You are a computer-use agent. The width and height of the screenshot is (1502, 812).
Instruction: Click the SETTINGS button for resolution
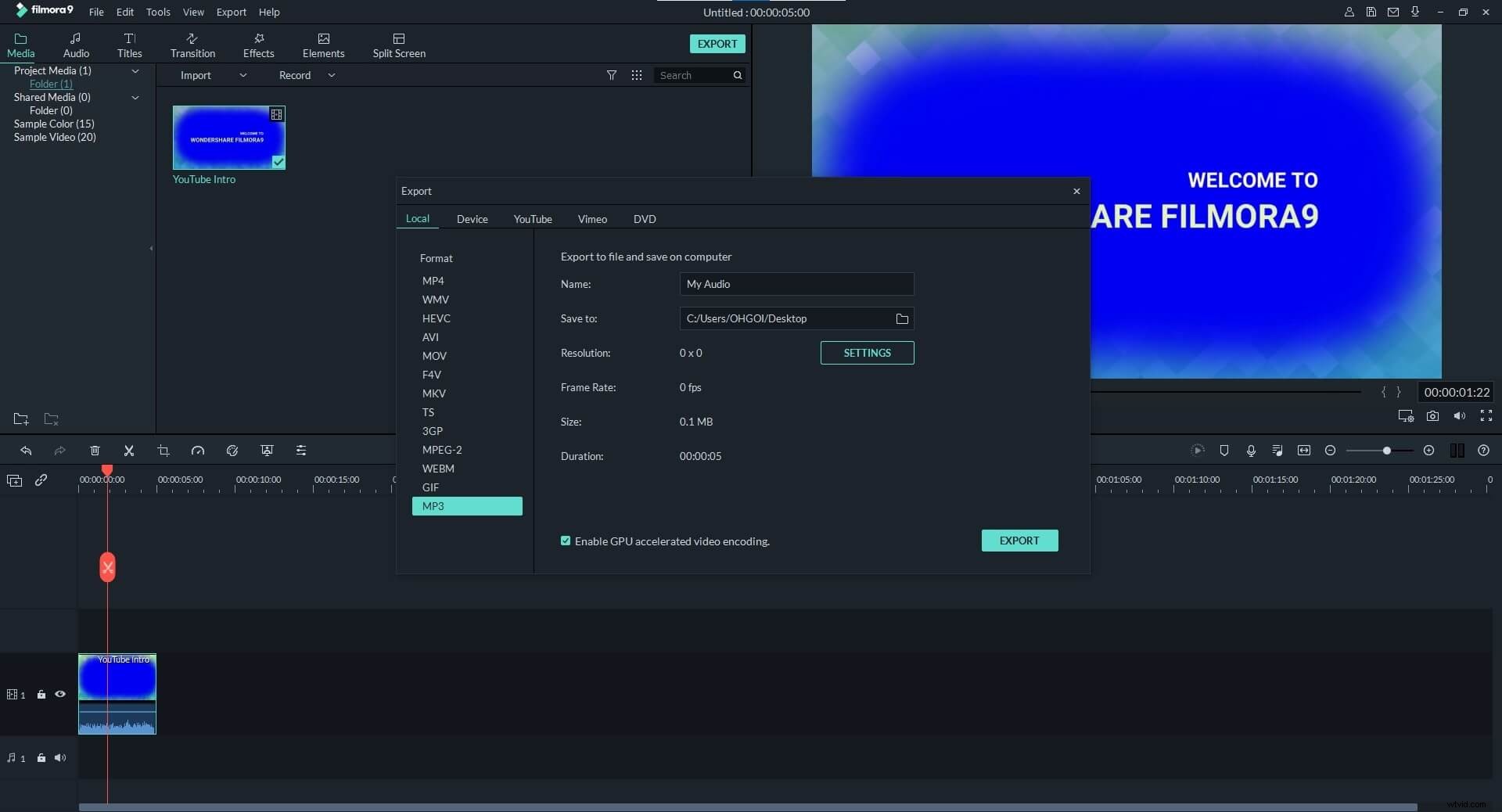coord(867,353)
